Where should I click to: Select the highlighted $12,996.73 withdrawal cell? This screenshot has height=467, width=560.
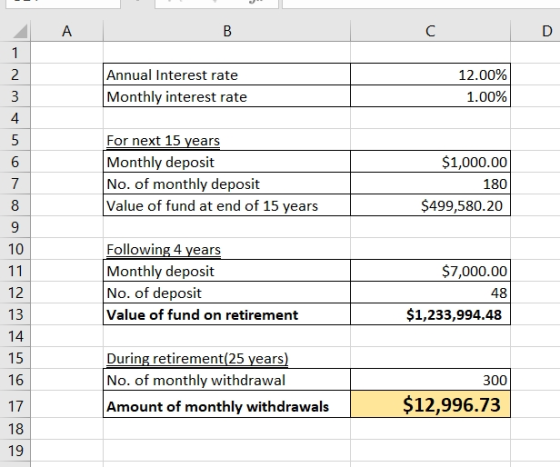430,404
